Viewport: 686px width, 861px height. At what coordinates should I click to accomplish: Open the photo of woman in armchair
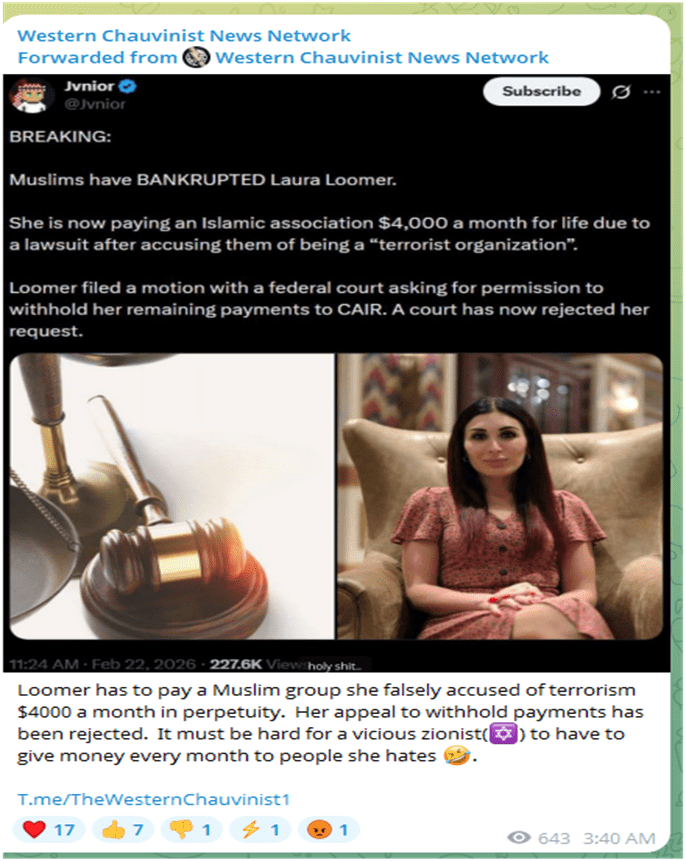(500, 496)
